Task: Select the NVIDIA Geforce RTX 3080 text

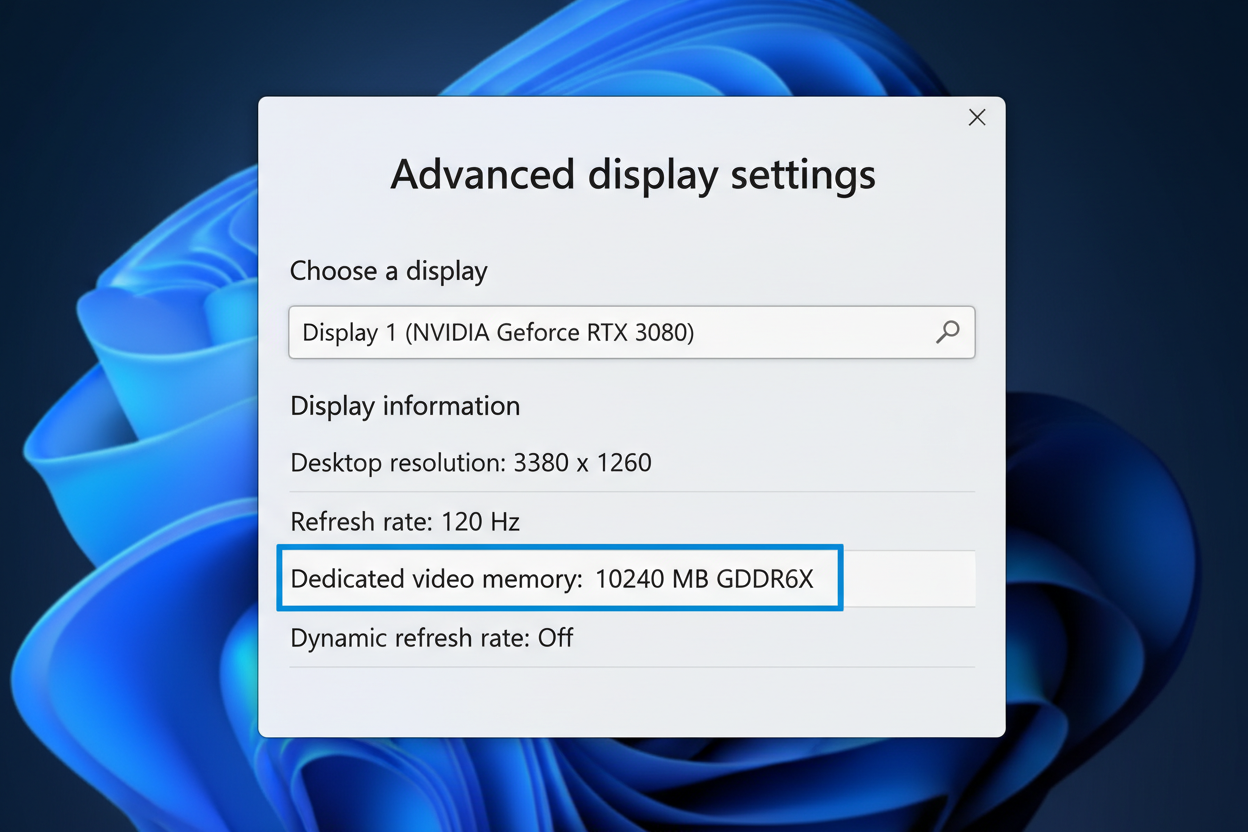Action: pyautogui.click(x=550, y=333)
